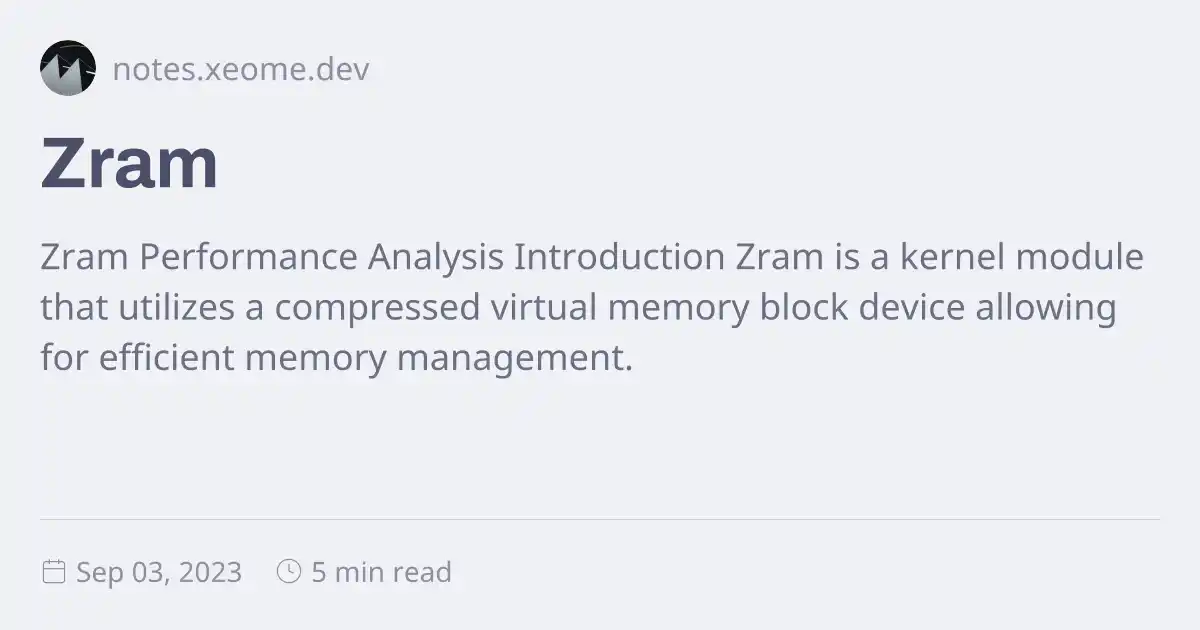1200x630 pixels.
Task: Select the words "block device" in the description
Action: 863,307
